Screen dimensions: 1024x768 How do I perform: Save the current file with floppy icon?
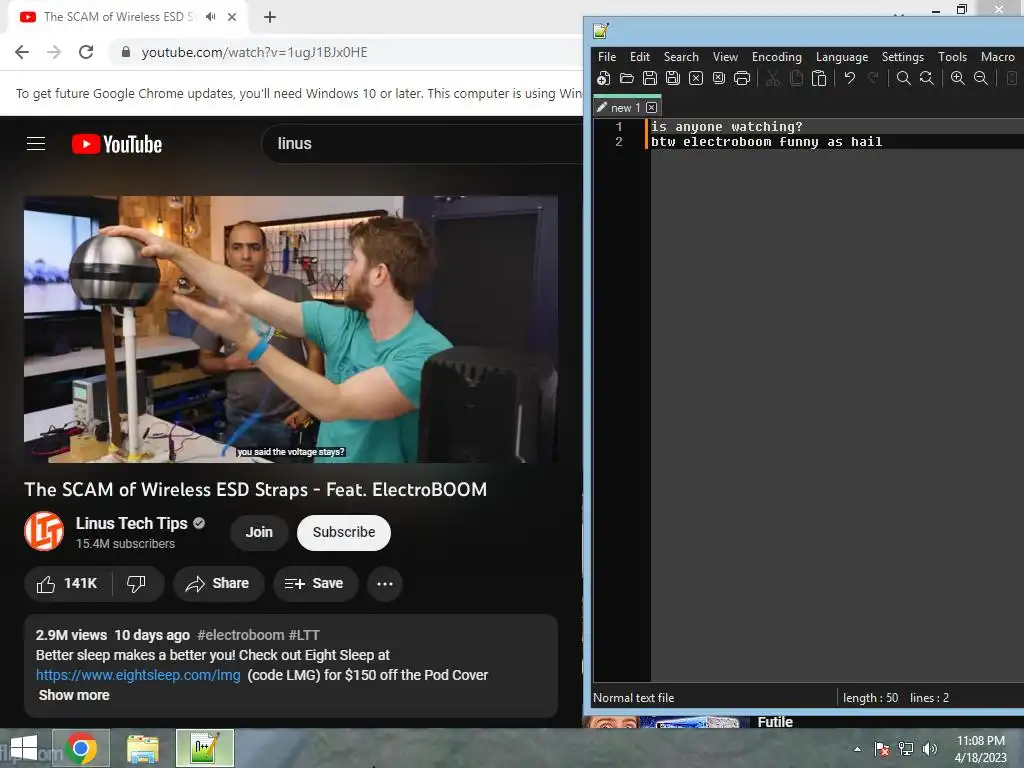650,78
